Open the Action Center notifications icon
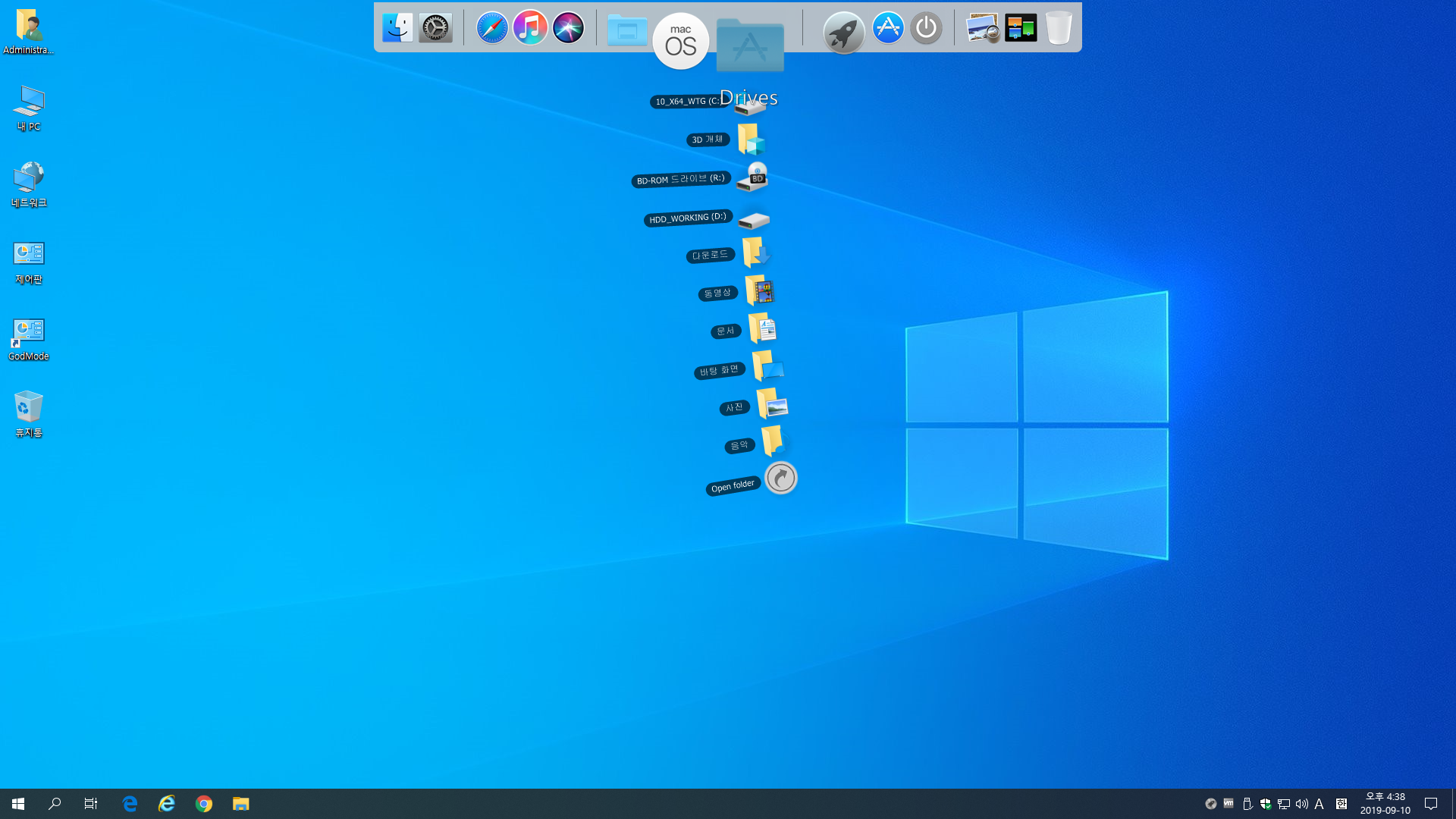 point(1431,804)
